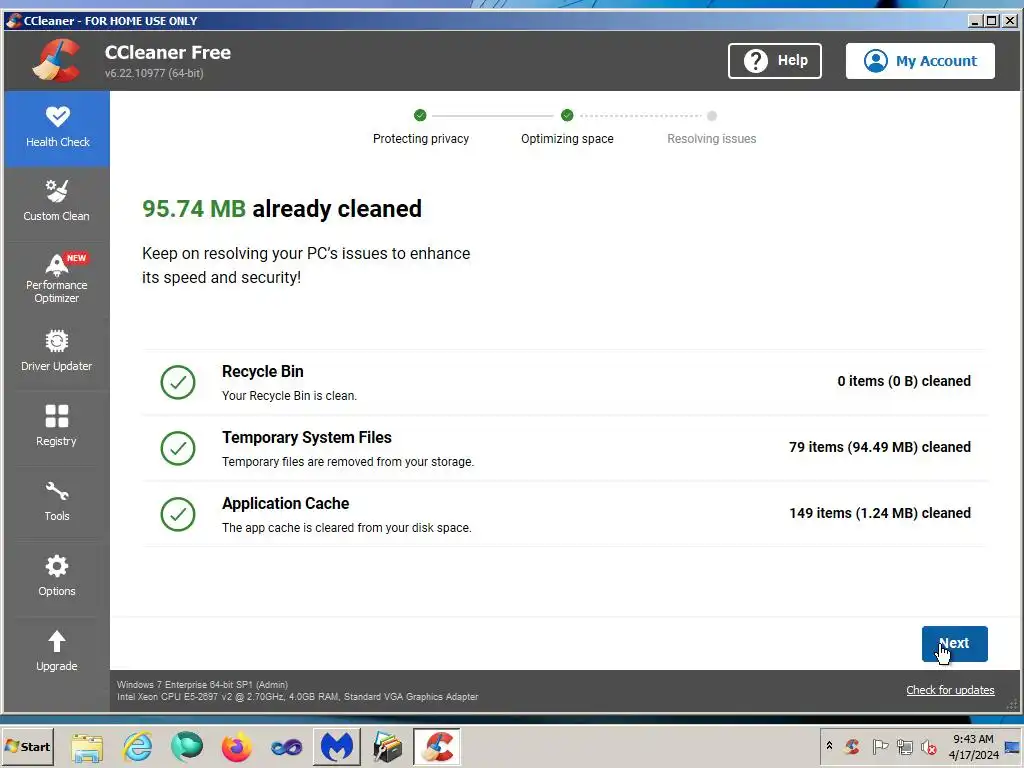Click the Next button

point(954,644)
